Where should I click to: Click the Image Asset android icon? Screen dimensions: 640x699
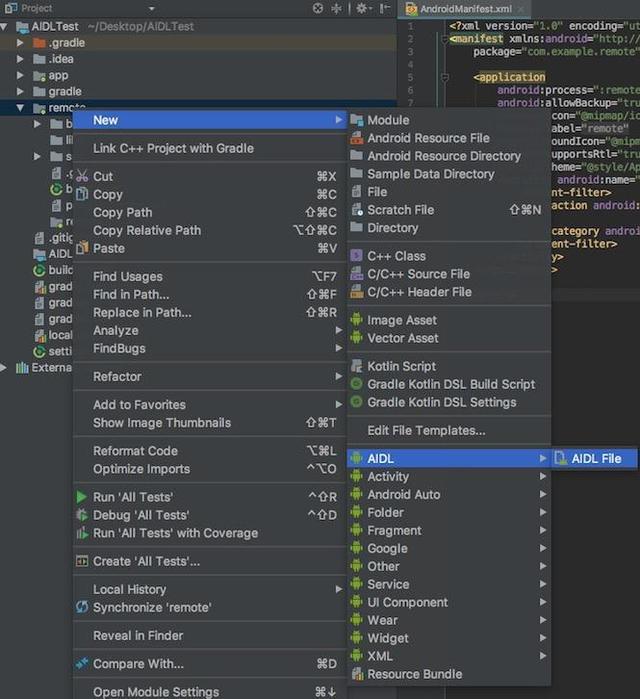click(x=357, y=320)
